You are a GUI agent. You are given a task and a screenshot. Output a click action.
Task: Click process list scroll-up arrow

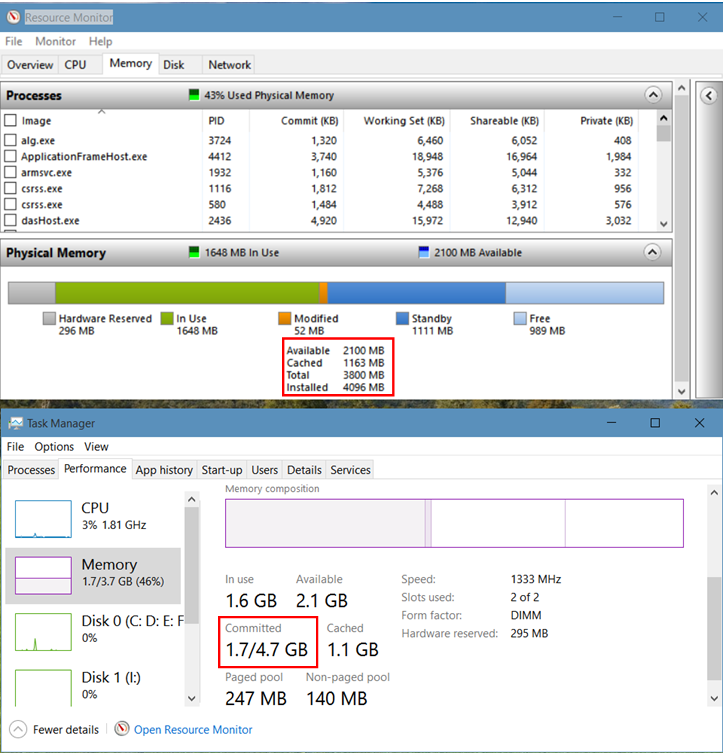(x=664, y=118)
